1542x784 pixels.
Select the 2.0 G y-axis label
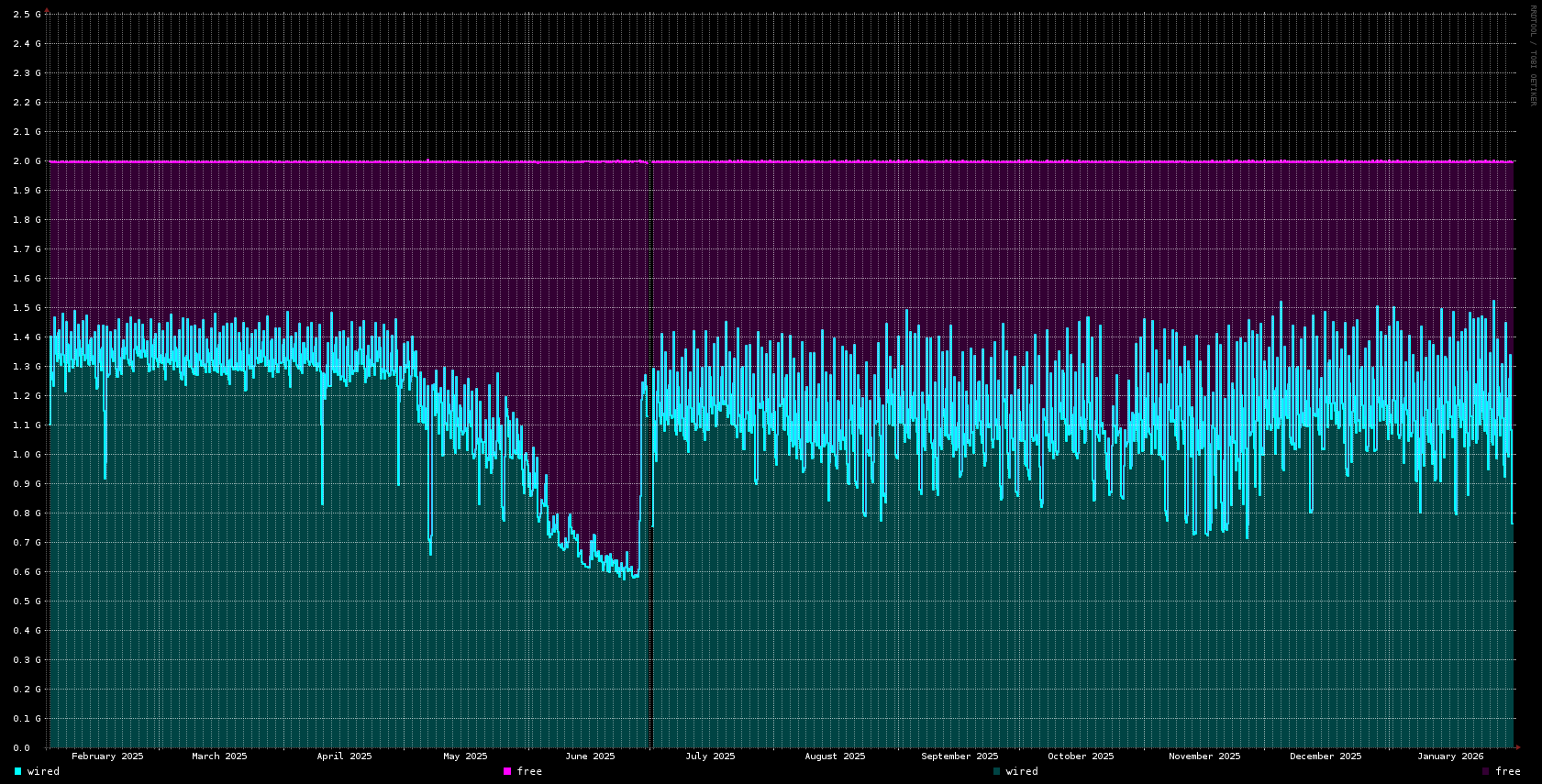tap(27, 161)
